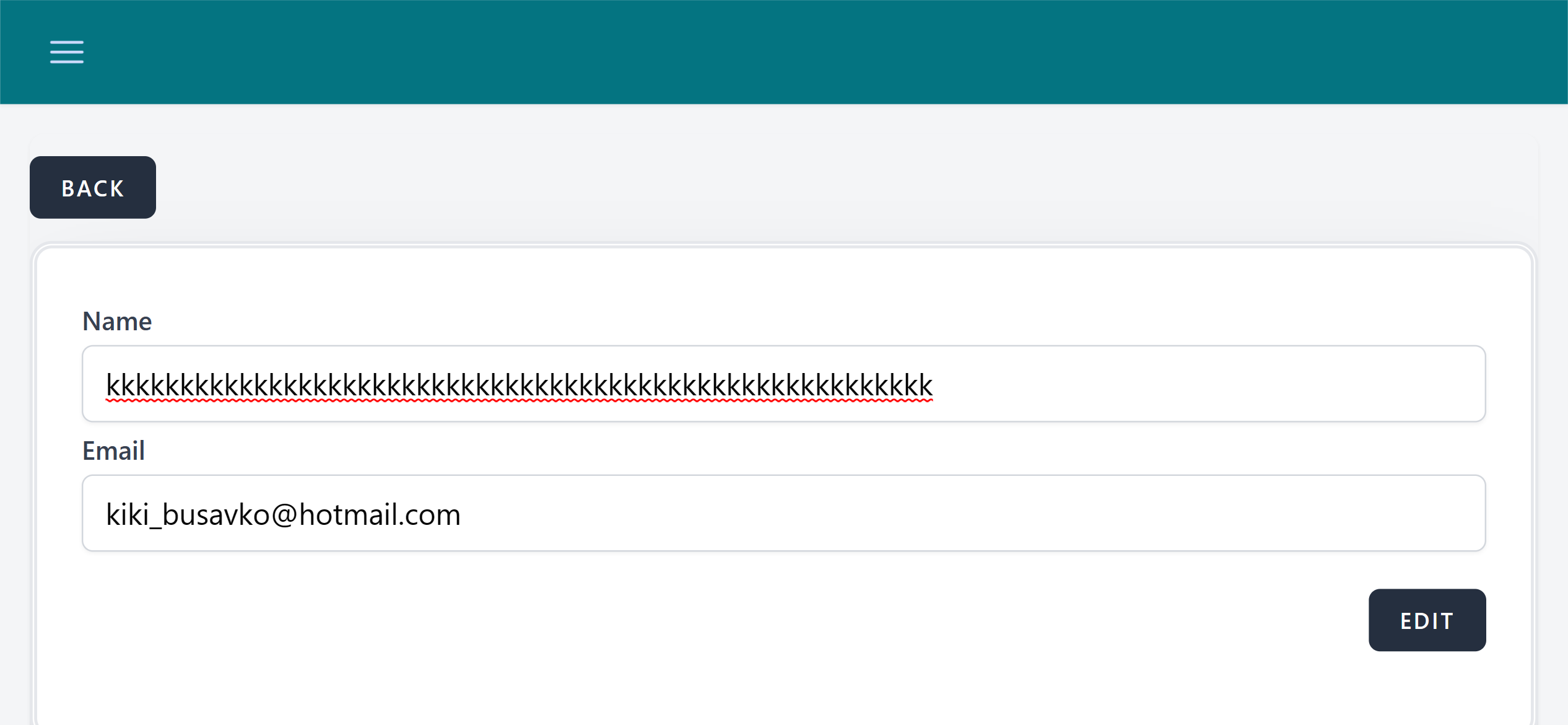Click empty space inside Email field

(972, 513)
